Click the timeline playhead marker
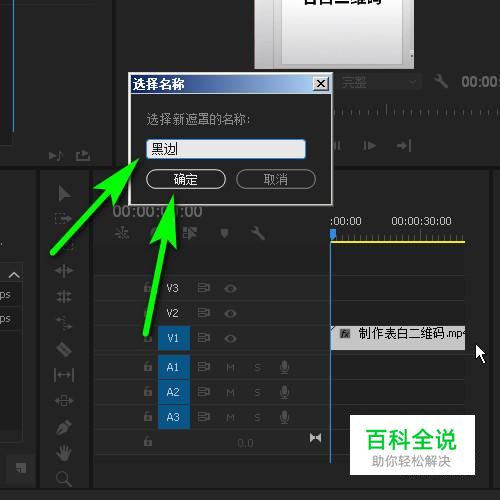The width and height of the screenshot is (500, 500). point(333,234)
